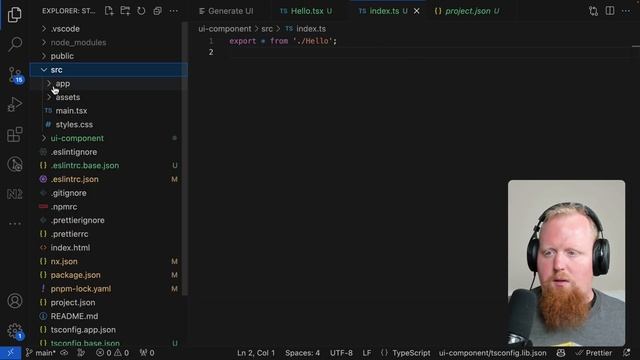Change indentation via Spaces: 4

[x=302, y=353]
